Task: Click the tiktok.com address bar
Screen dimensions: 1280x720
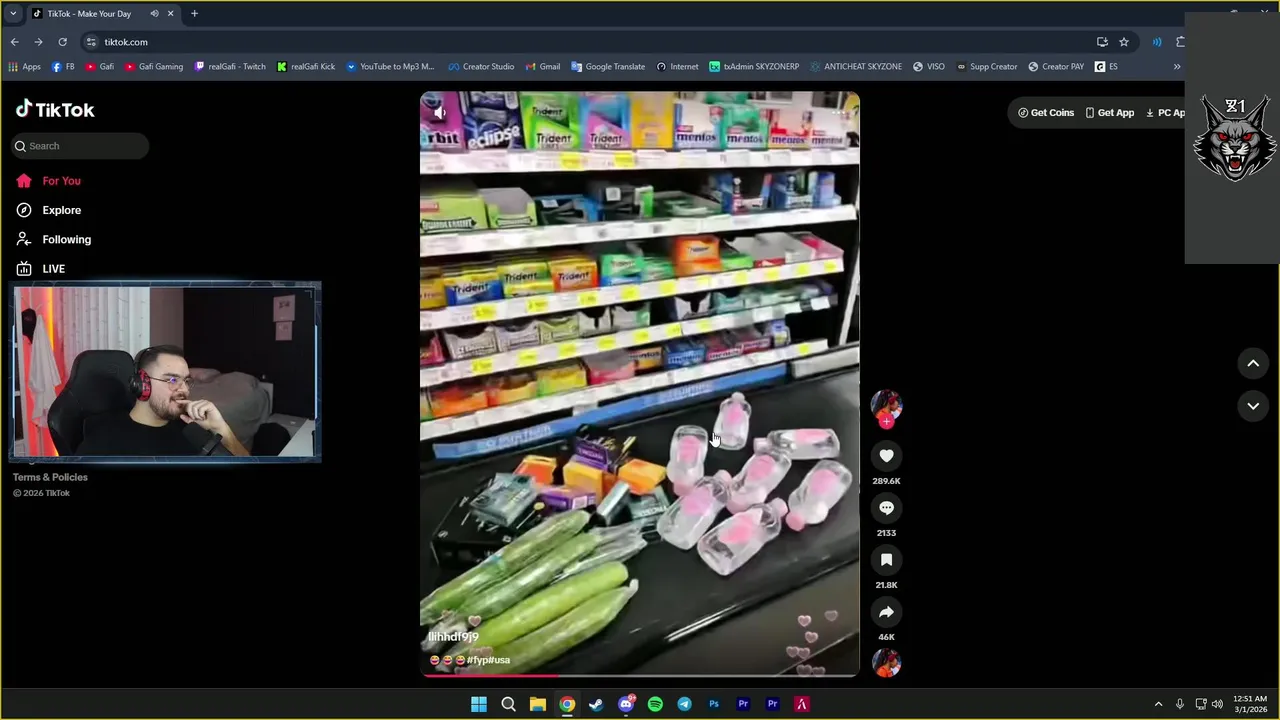Action: pos(590,42)
